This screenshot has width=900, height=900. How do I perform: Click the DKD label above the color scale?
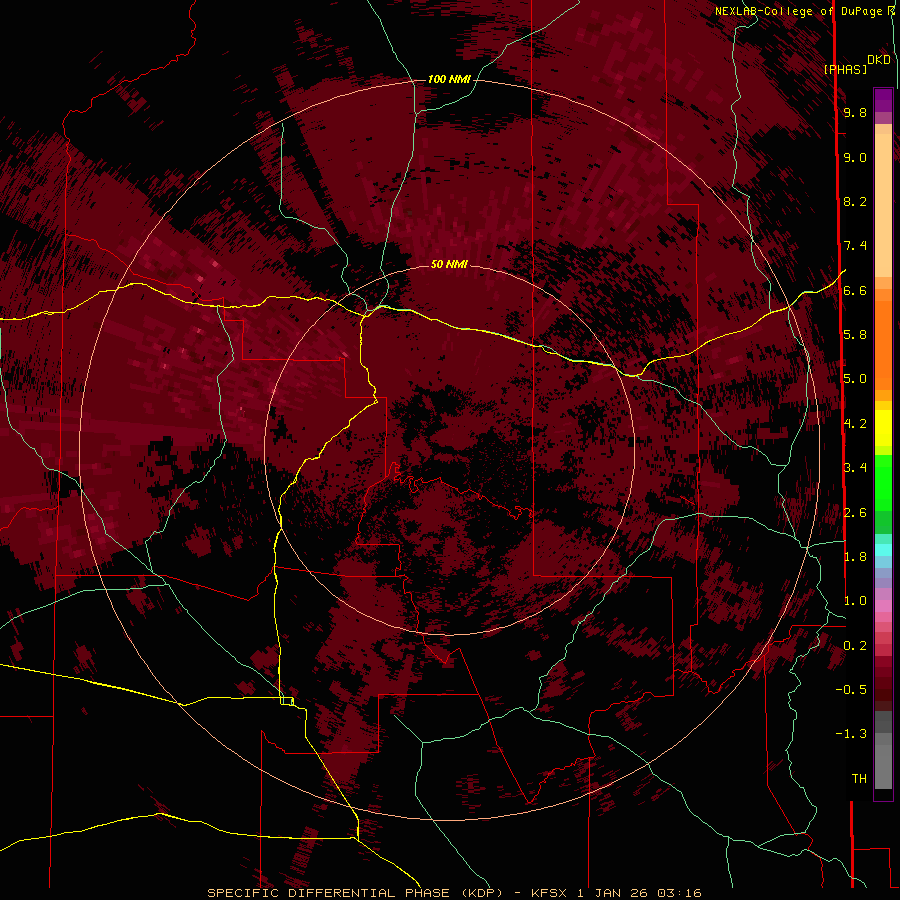pyautogui.click(x=878, y=60)
